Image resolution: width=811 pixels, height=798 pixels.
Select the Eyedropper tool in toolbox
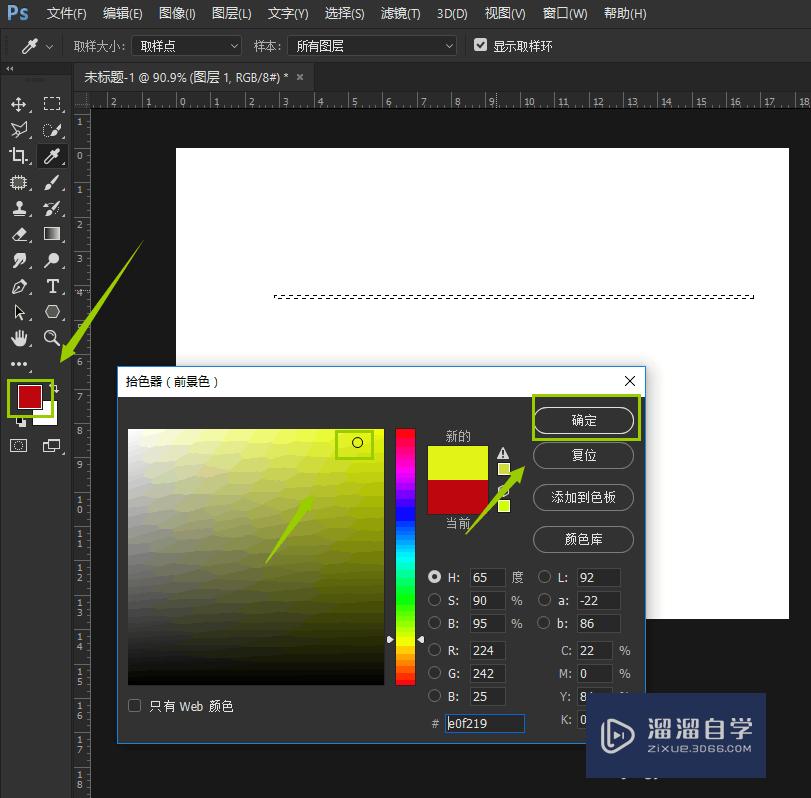[52, 156]
